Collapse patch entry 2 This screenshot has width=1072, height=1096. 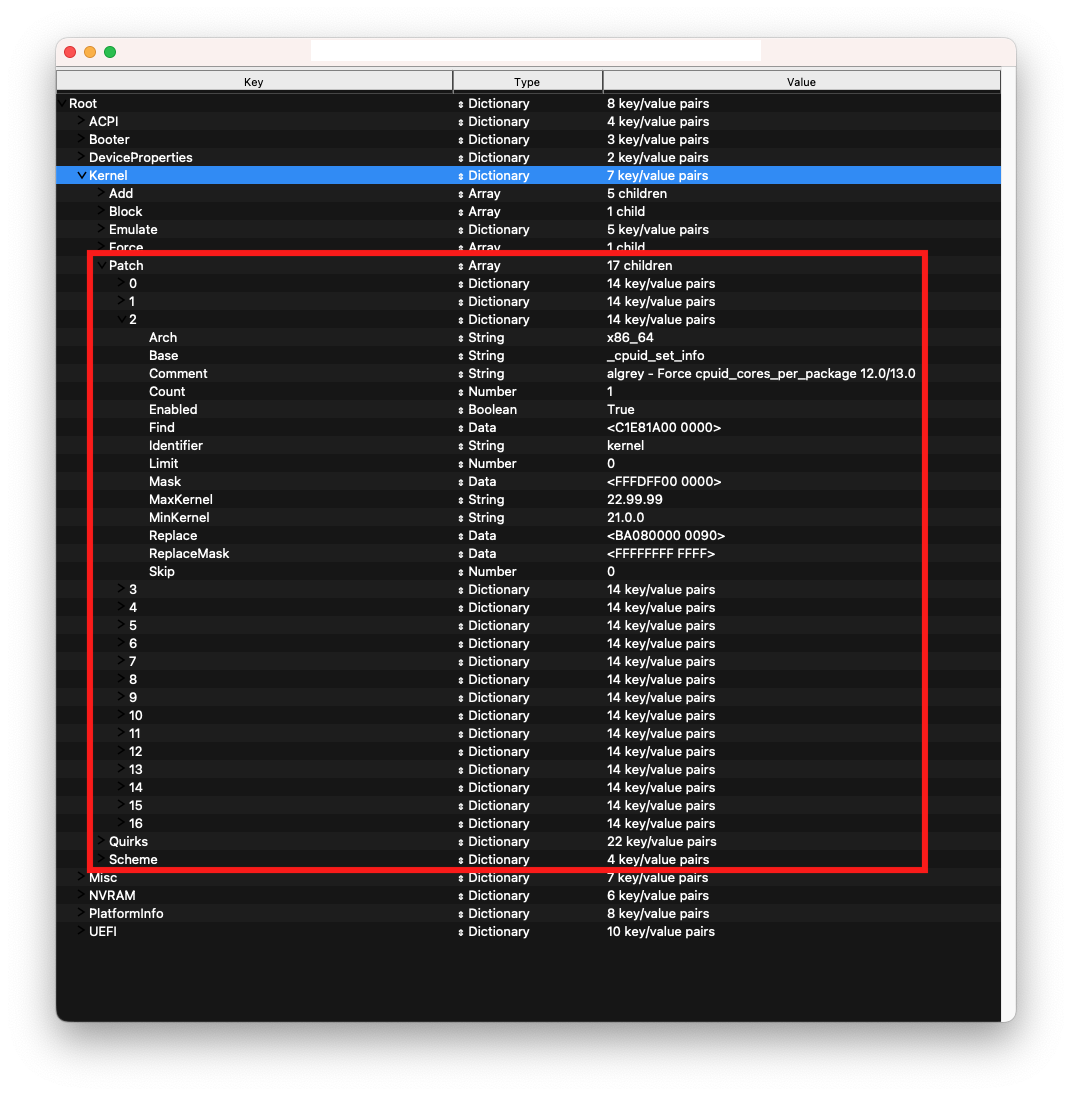point(121,319)
